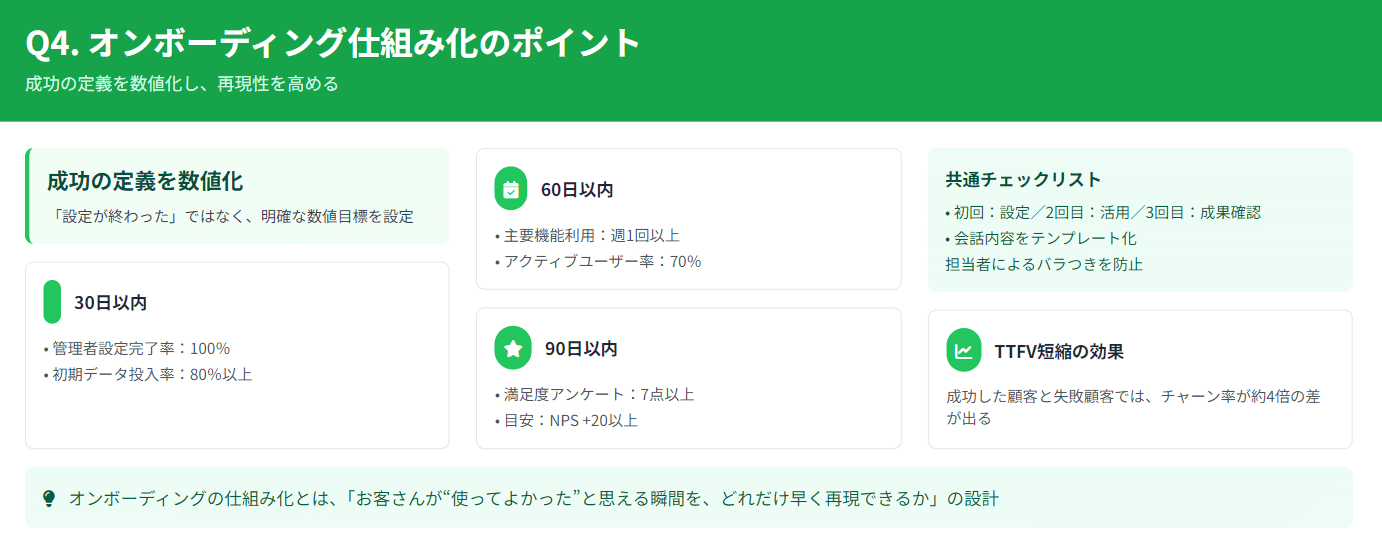This screenshot has height=540, width=1382.
Task: Click the TTFV短縮の効果 heading
Action: pyautogui.click(x=1059, y=352)
